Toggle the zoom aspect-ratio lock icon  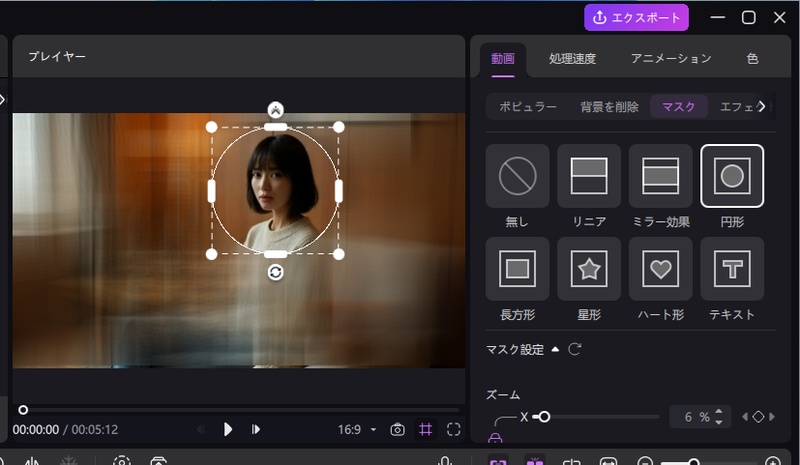(x=495, y=438)
